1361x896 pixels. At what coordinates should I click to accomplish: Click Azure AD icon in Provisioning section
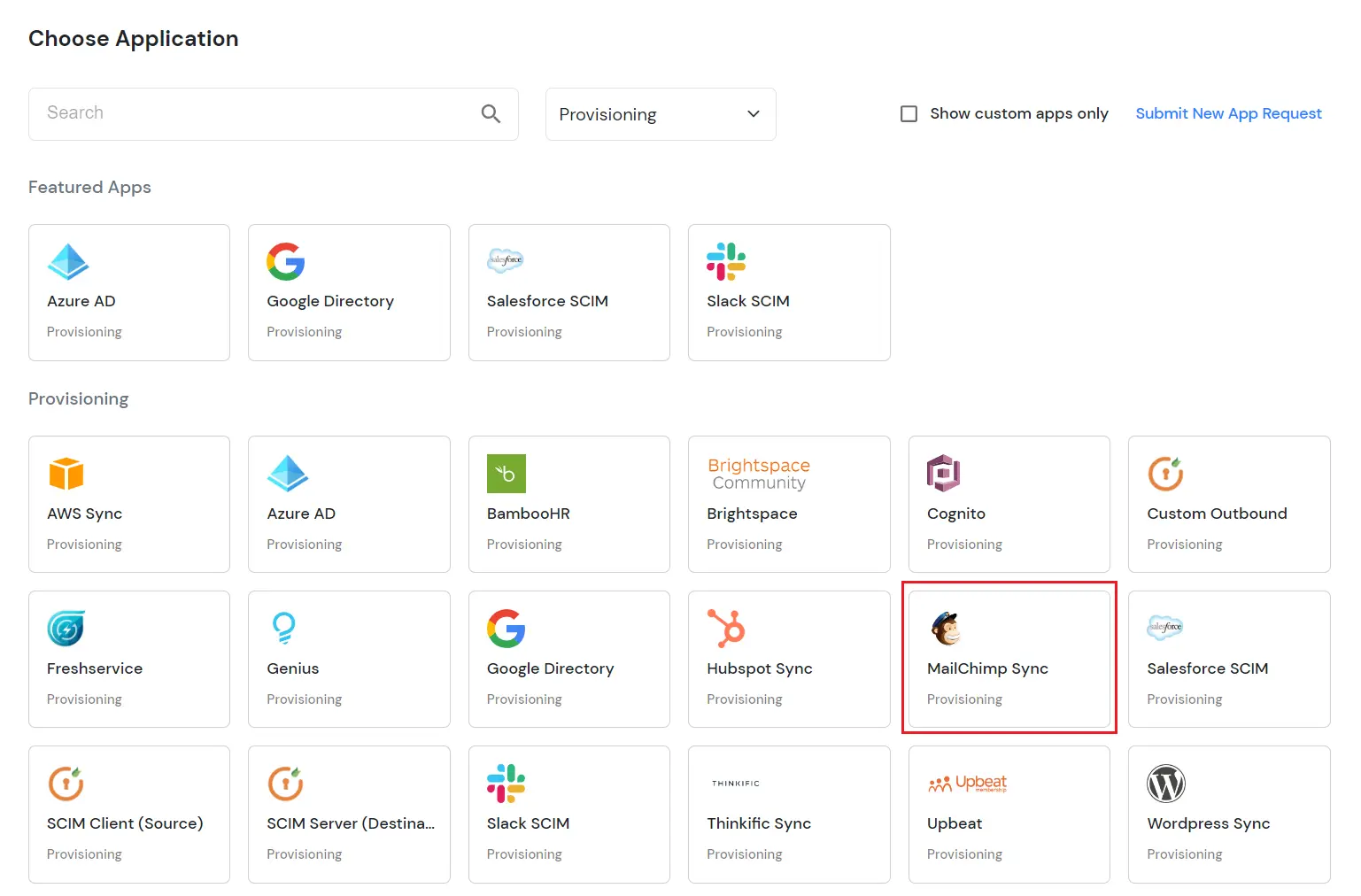[x=288, y=474]
